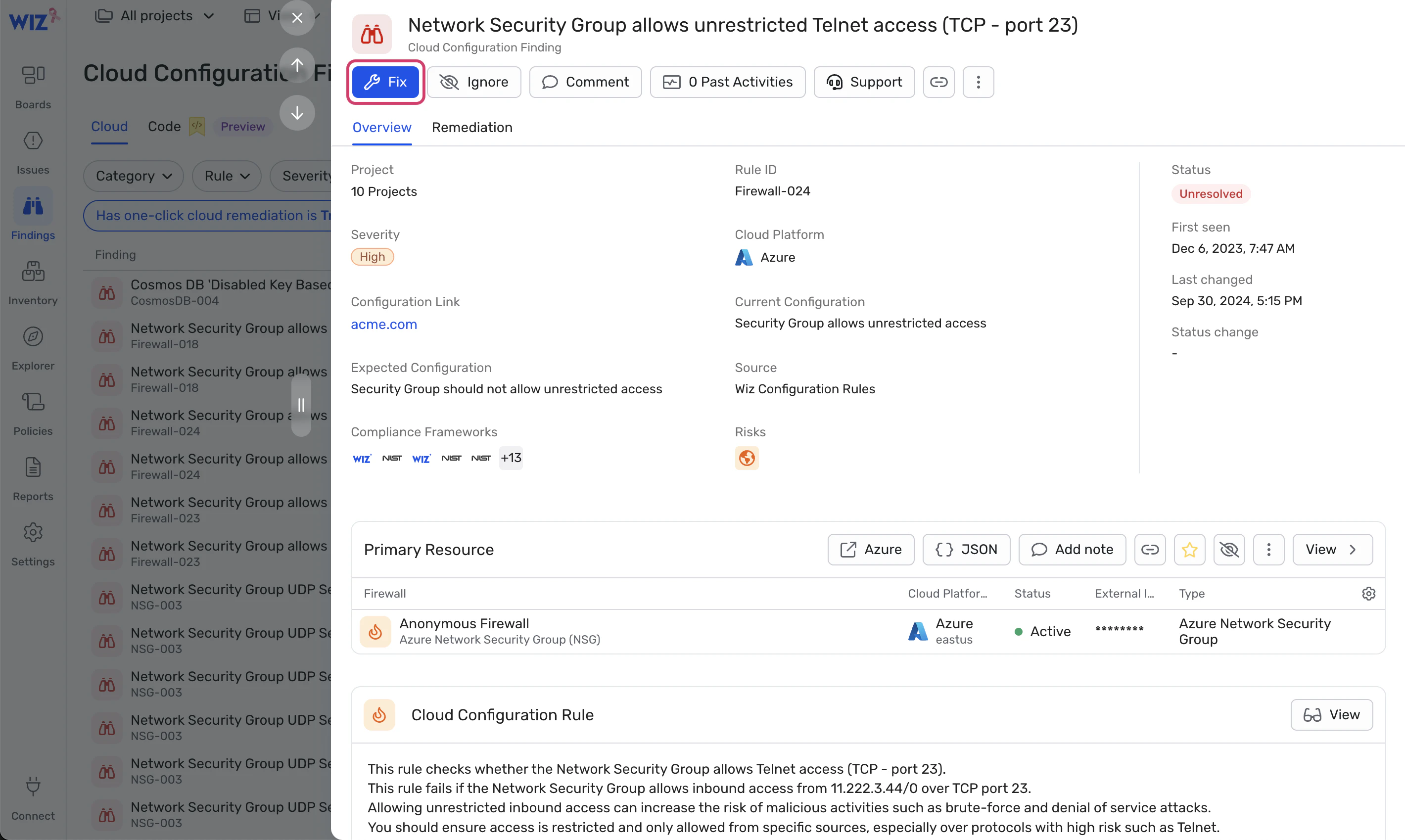Click the Firewall column header
The width and height of the screenshot is (1405, 840).
pyautogui.click(x=385, y=594)
